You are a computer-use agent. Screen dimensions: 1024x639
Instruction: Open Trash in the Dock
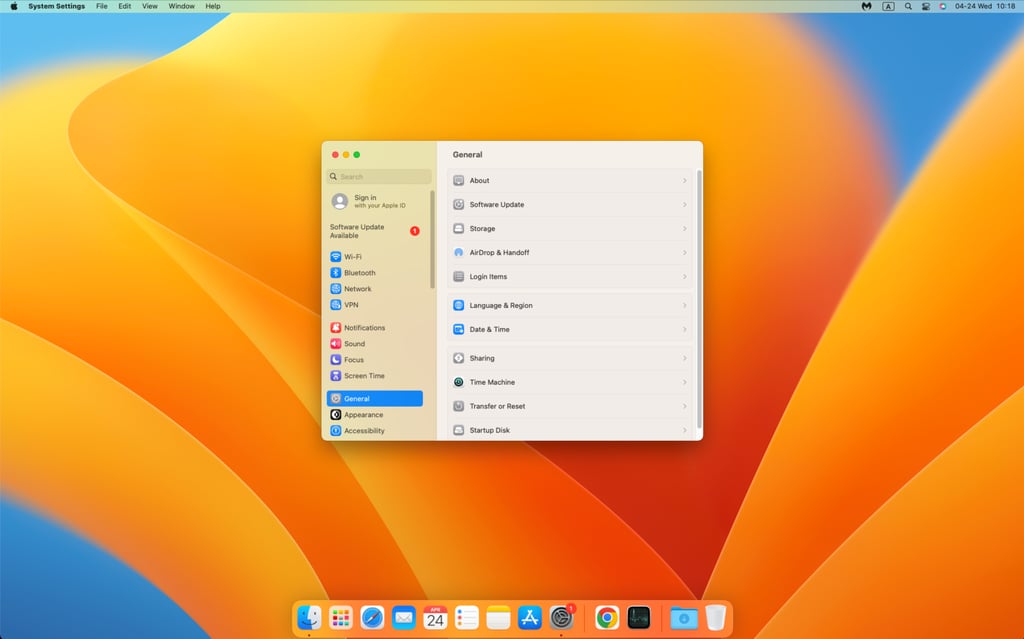click(x=716, y=617)
